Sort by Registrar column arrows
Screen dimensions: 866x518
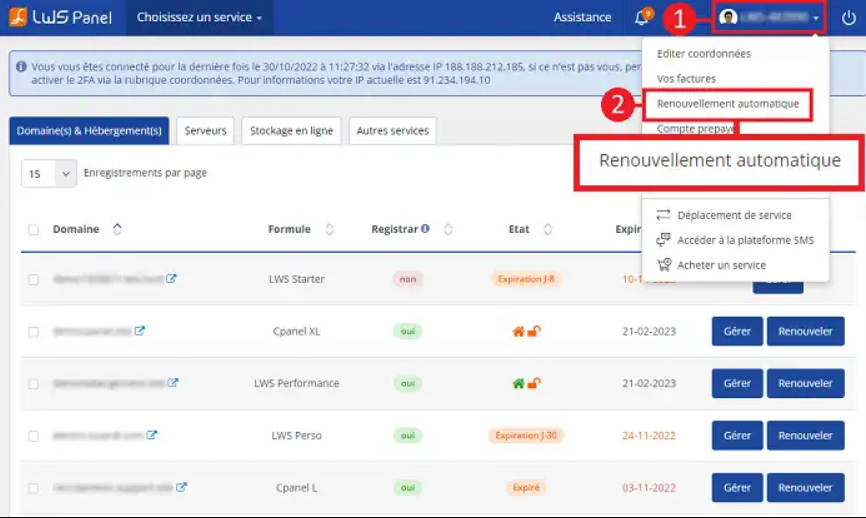tap(448, 229)
